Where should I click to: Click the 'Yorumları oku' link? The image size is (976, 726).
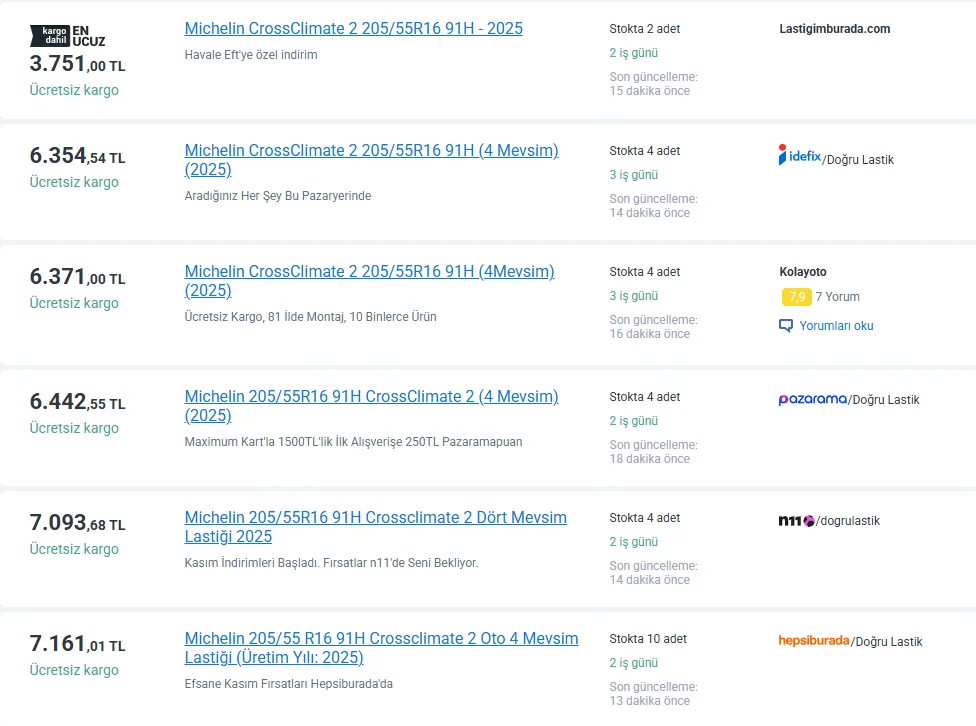(836, 326)
